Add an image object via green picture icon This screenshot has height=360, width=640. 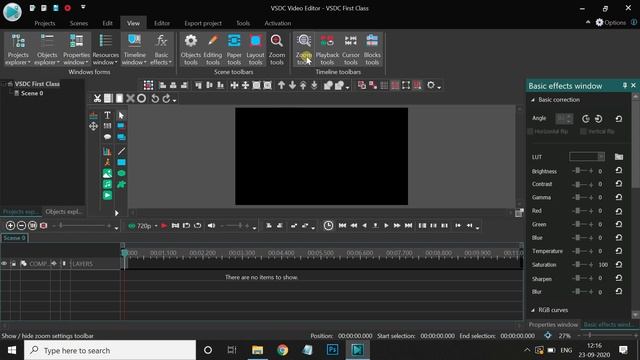tap(107, 173)
